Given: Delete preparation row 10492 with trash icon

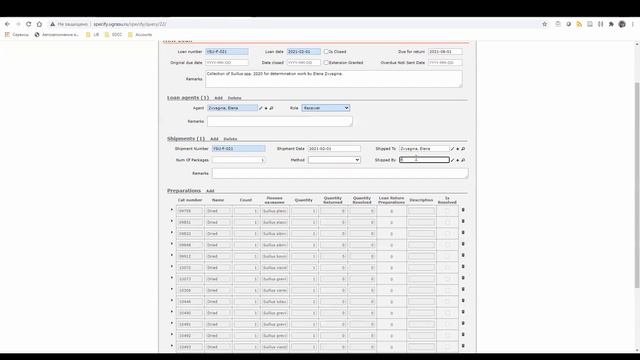Looking at the screenshot, I should (463, 334).
